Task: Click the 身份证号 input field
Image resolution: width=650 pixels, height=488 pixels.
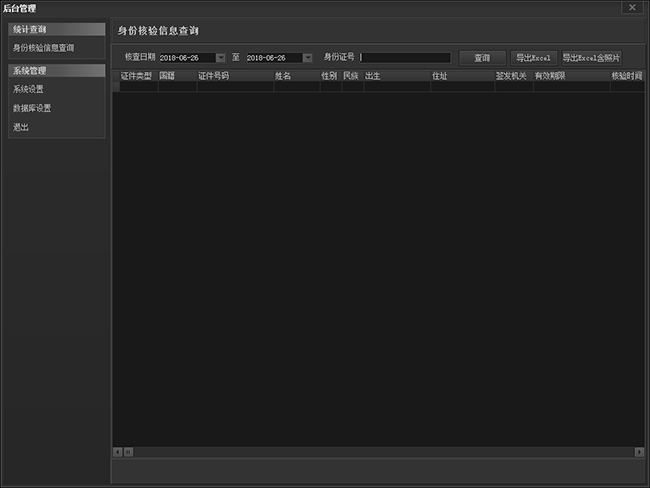Action: click(x=405, y=58)
